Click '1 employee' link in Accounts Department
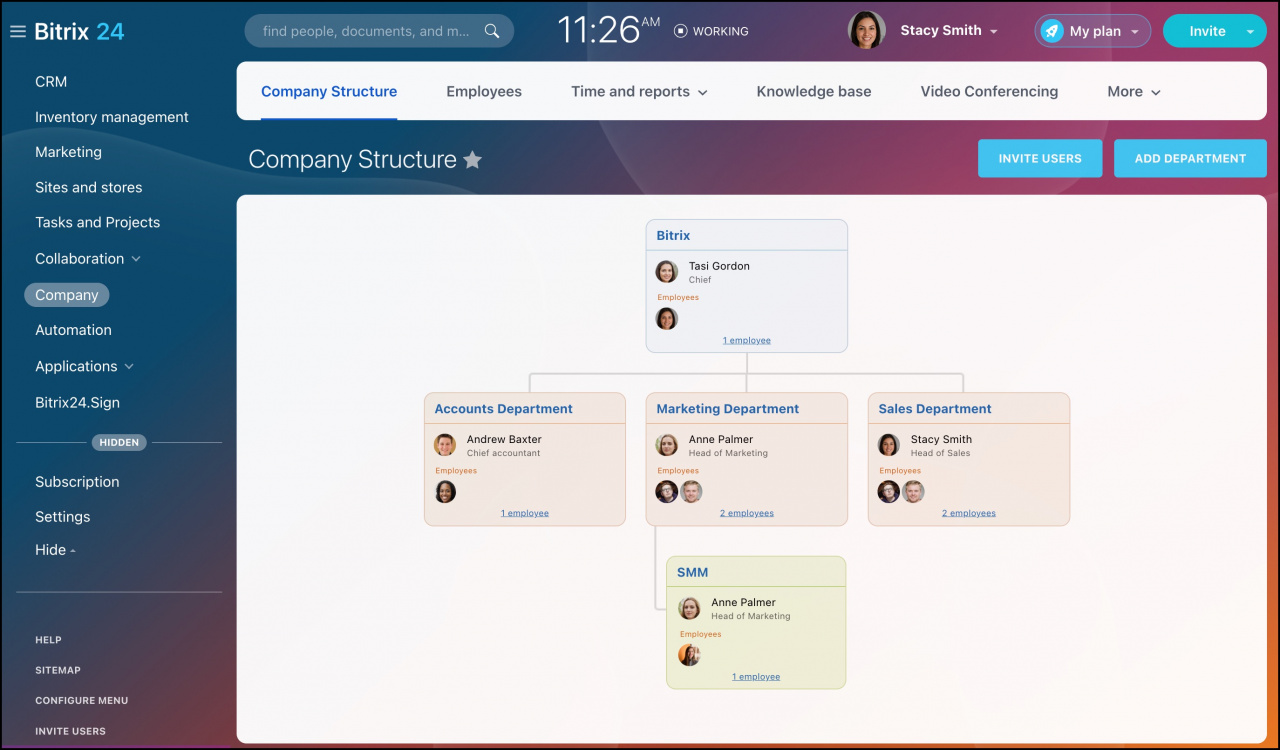The height and width of the screenshot is (750, 1280). pyautogui.click(x=525, y=513)
